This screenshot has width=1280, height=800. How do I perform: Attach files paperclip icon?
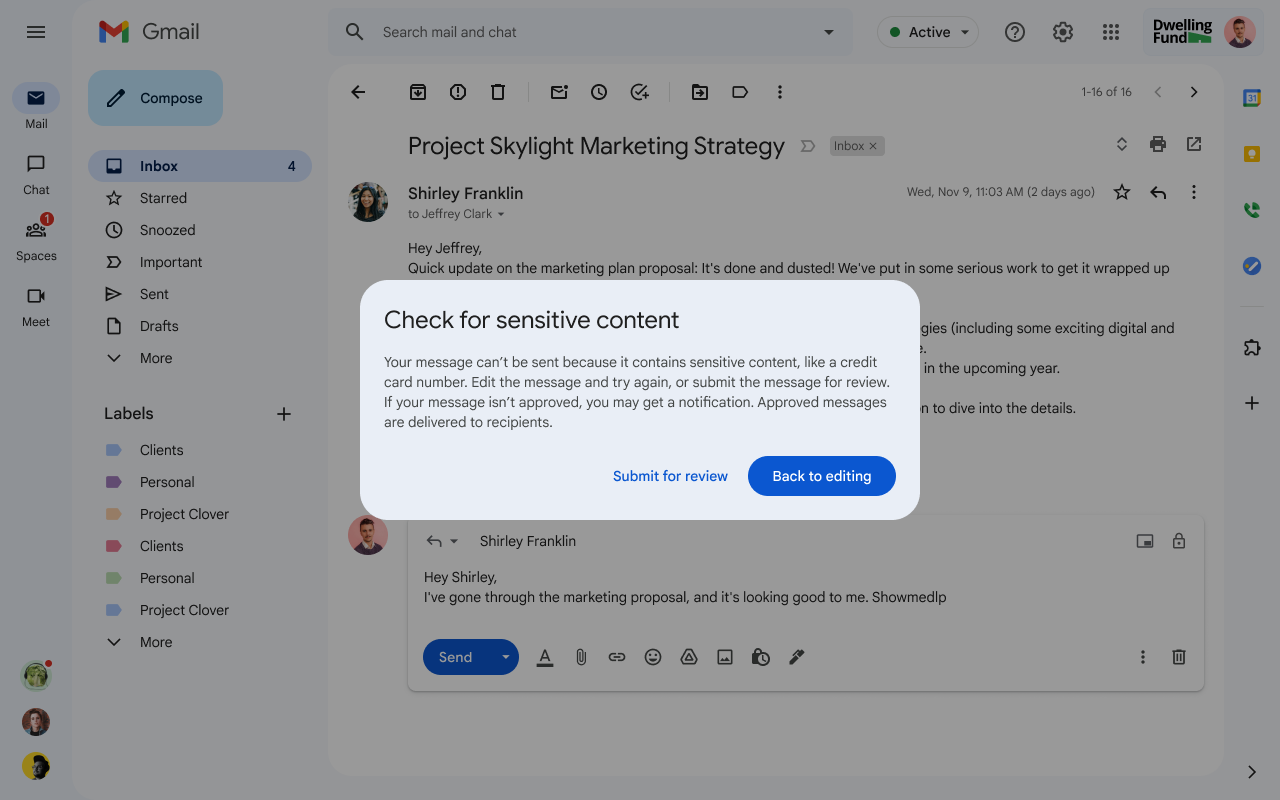(581, 657)
